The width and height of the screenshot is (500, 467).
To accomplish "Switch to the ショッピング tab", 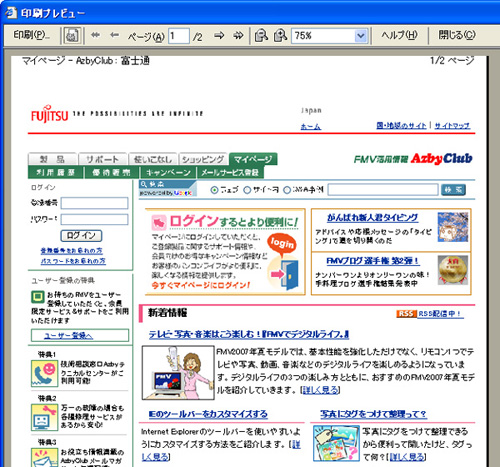I will tap(203, 159).
